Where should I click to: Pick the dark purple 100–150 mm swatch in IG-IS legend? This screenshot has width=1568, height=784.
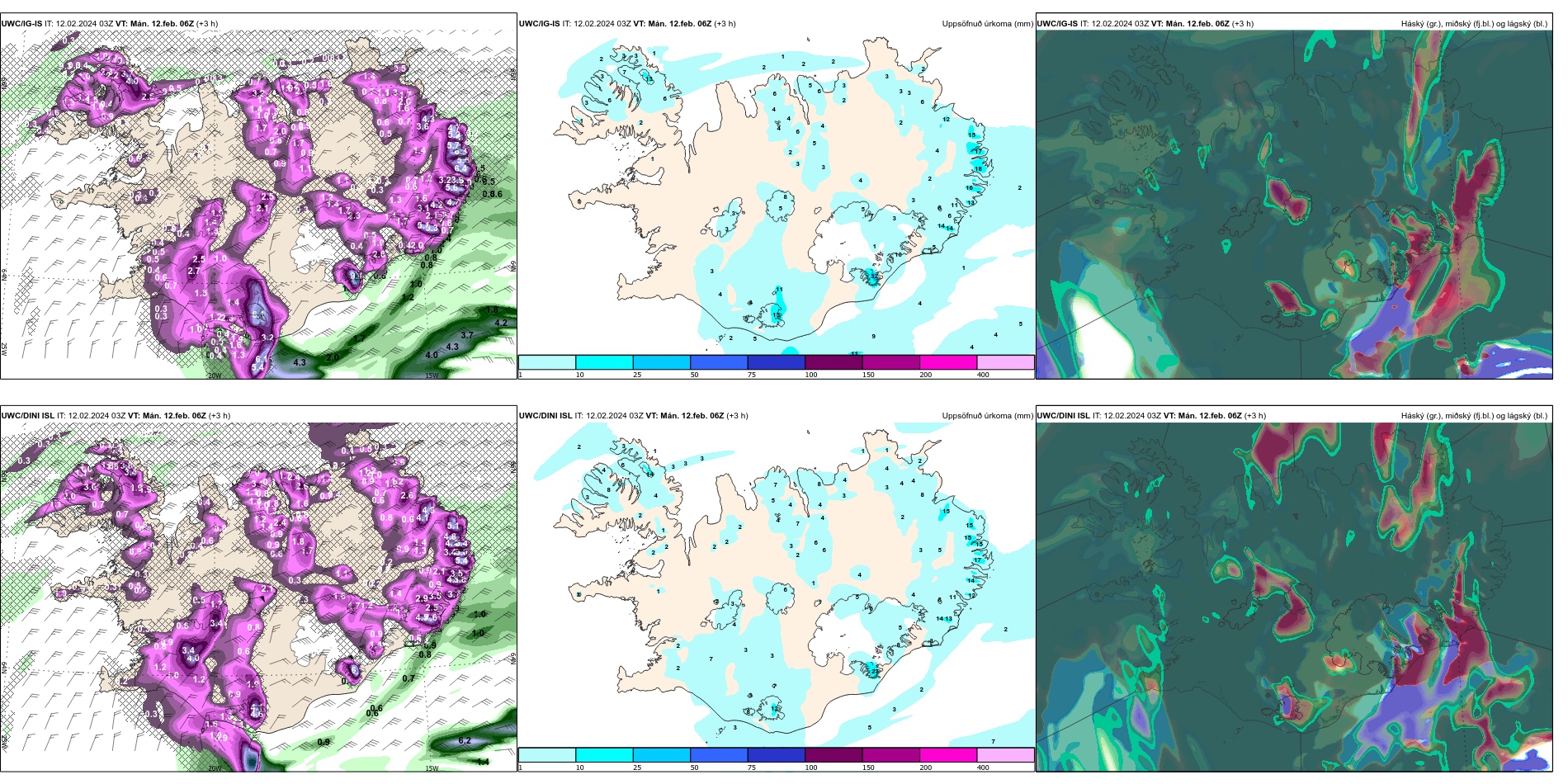pyautogui.click(x=834, y=362)
